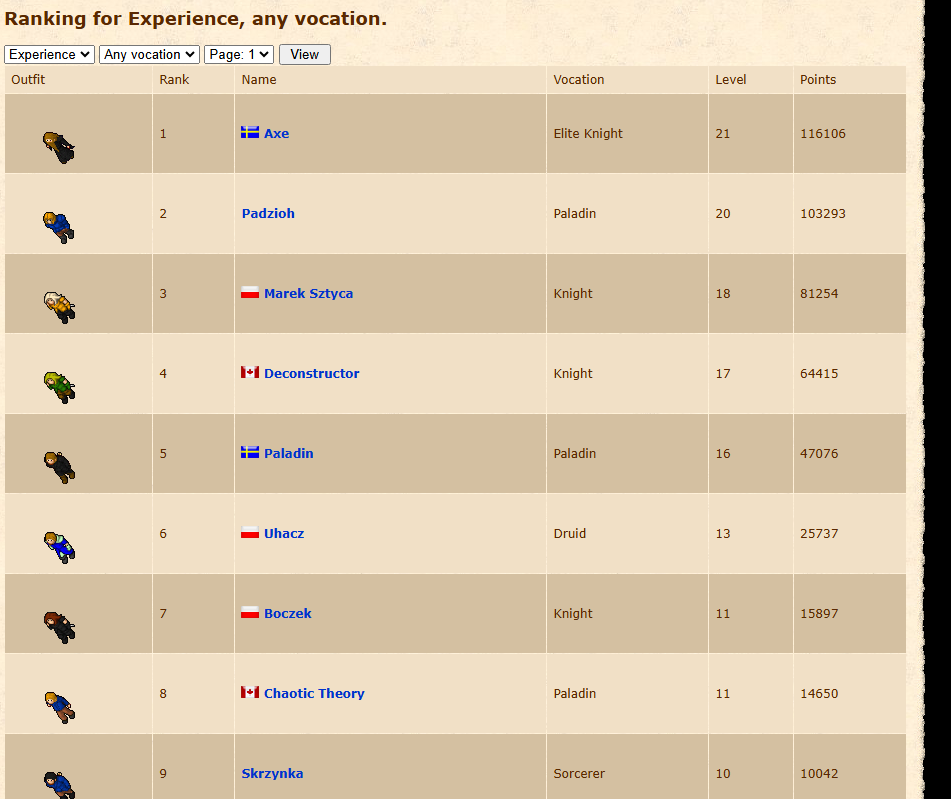Click Boczek's character outfit sprite
Viewport: 951px width, 799px height.
tap(59, 626)
